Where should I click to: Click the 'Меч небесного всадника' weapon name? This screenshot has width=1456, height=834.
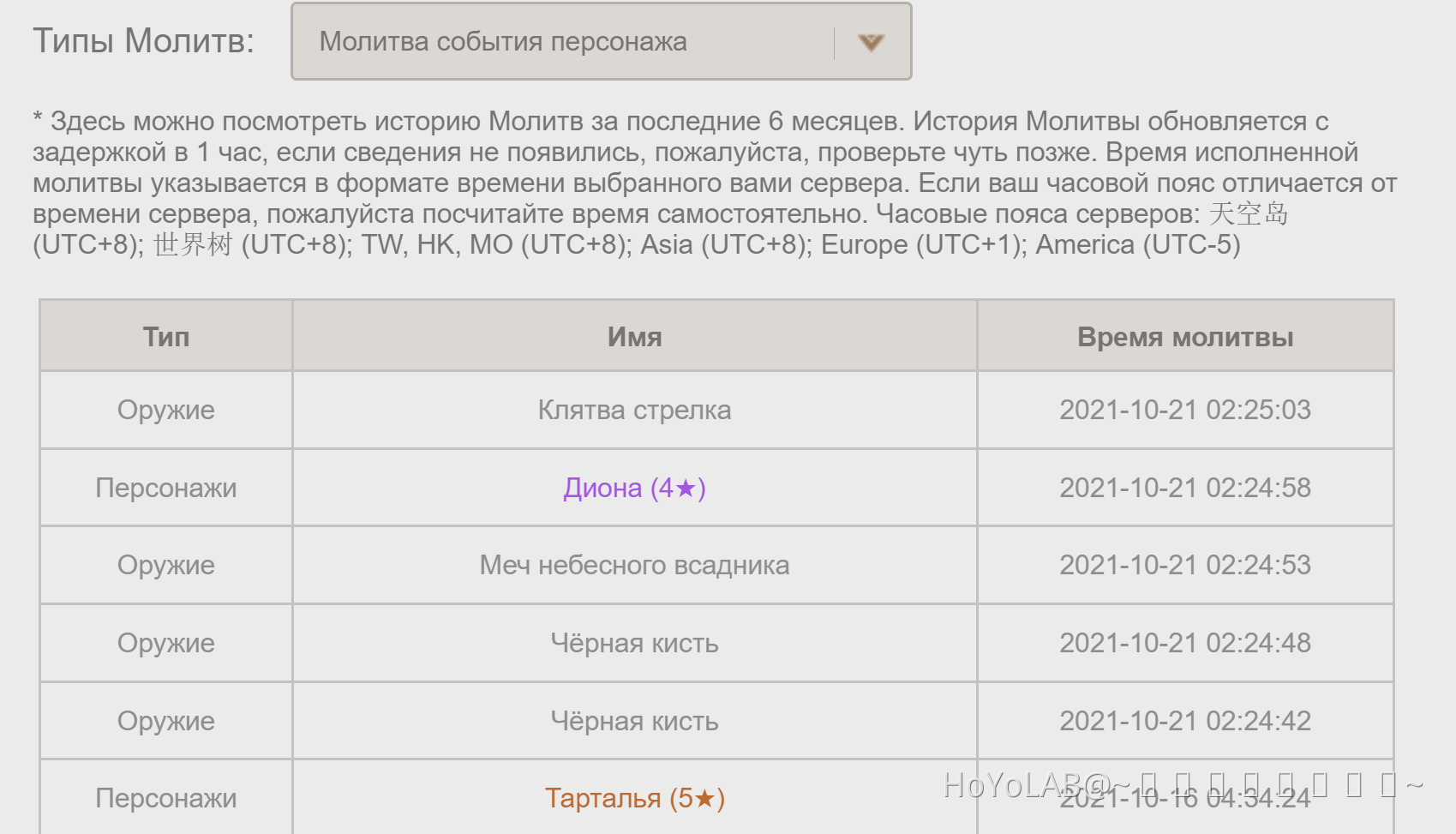(634, 565)
